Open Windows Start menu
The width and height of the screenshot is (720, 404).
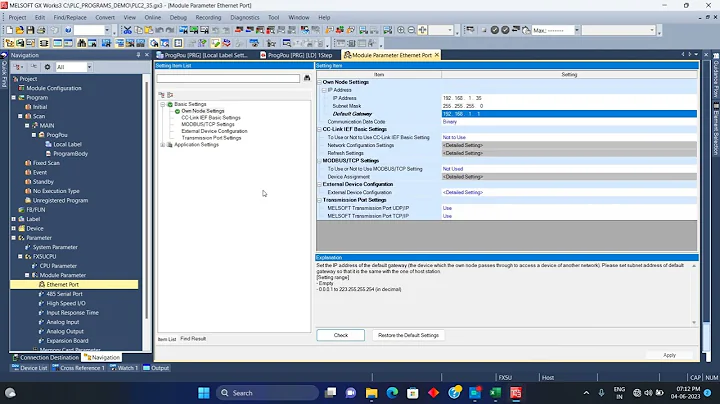(x=204, y=393)
